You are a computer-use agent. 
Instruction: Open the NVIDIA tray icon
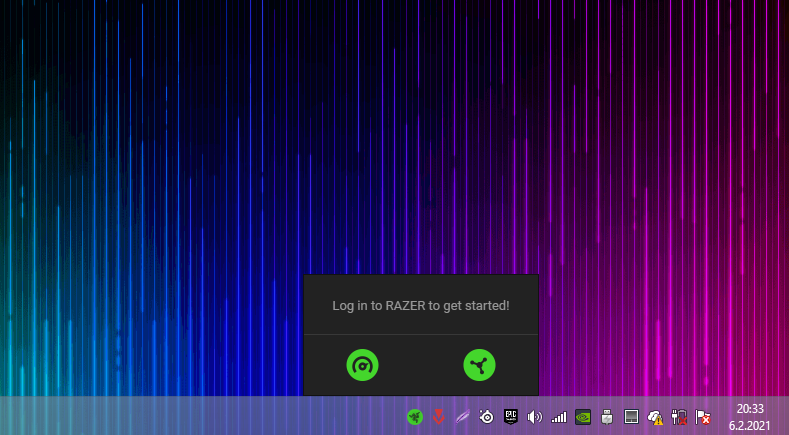click(583, 417)
